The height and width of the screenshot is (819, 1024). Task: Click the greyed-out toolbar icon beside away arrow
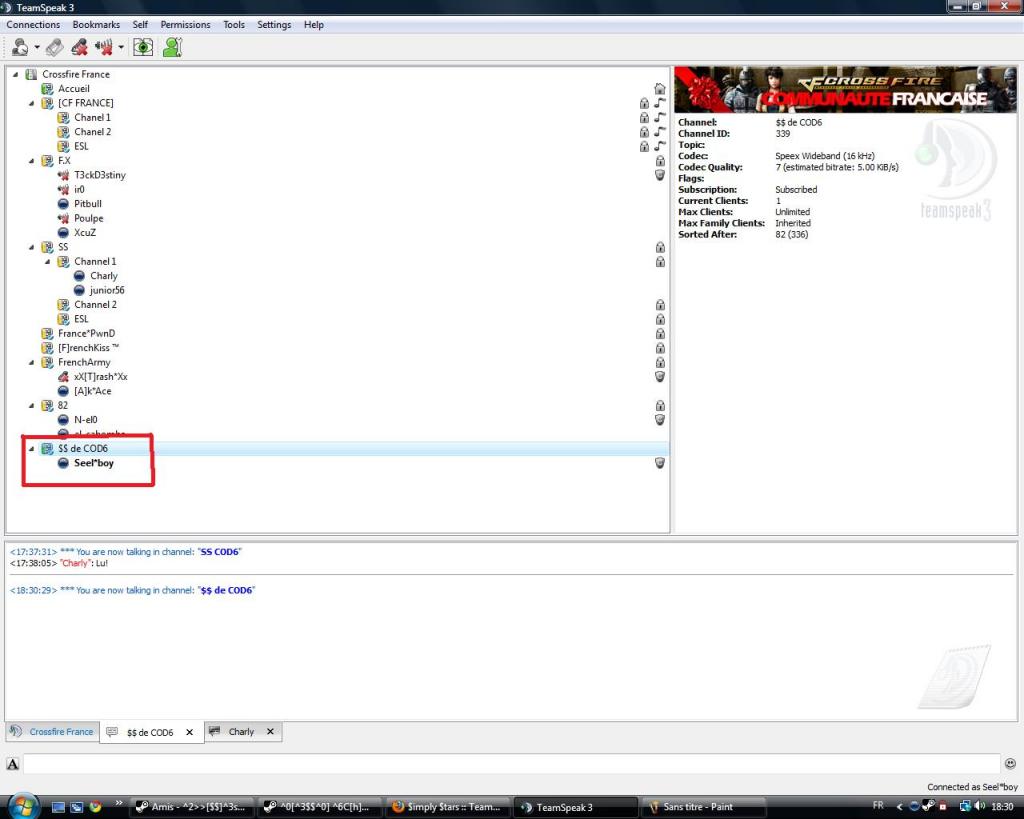pyautogui.click(x=55, y=47)
